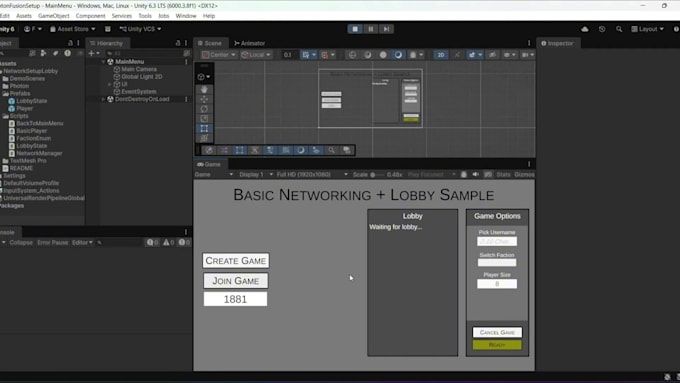This screenshot has height=383, width=680.
Task: Toggle Scene audio icon
Action: point(457,55)
